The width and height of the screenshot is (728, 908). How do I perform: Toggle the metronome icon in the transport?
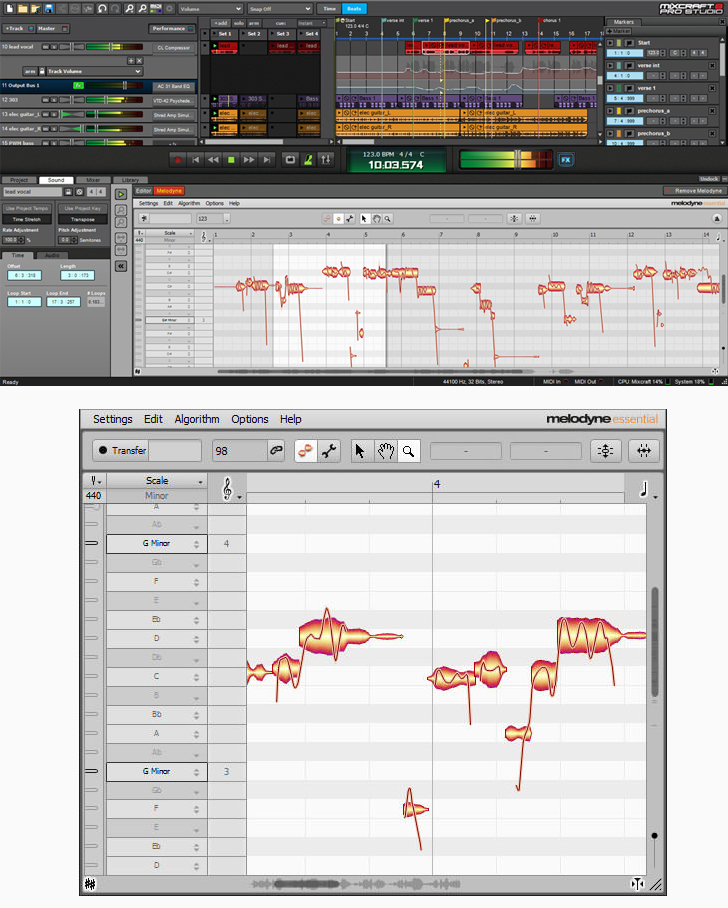[308, 160]
